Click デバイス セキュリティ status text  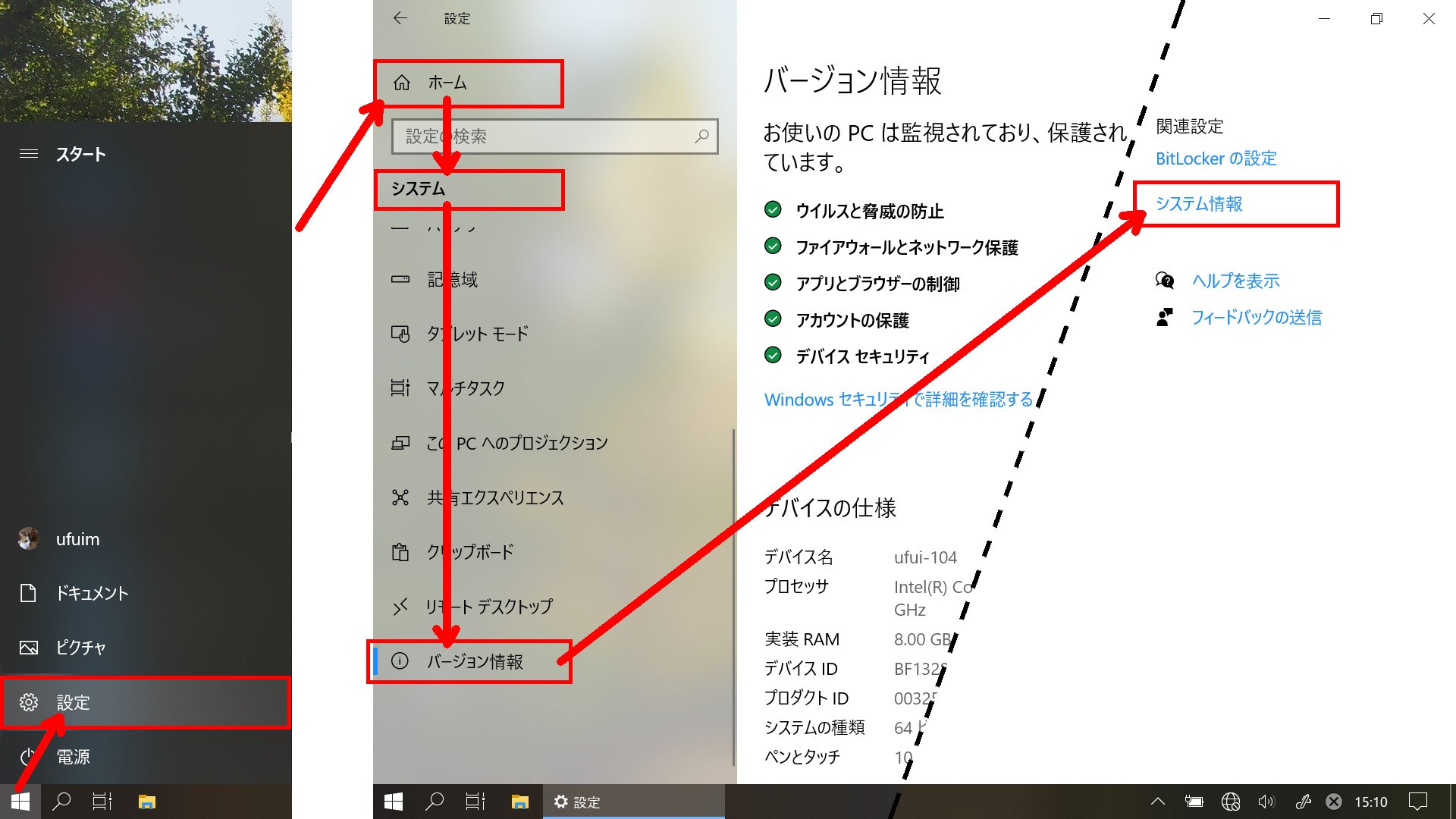pos(863,357)
